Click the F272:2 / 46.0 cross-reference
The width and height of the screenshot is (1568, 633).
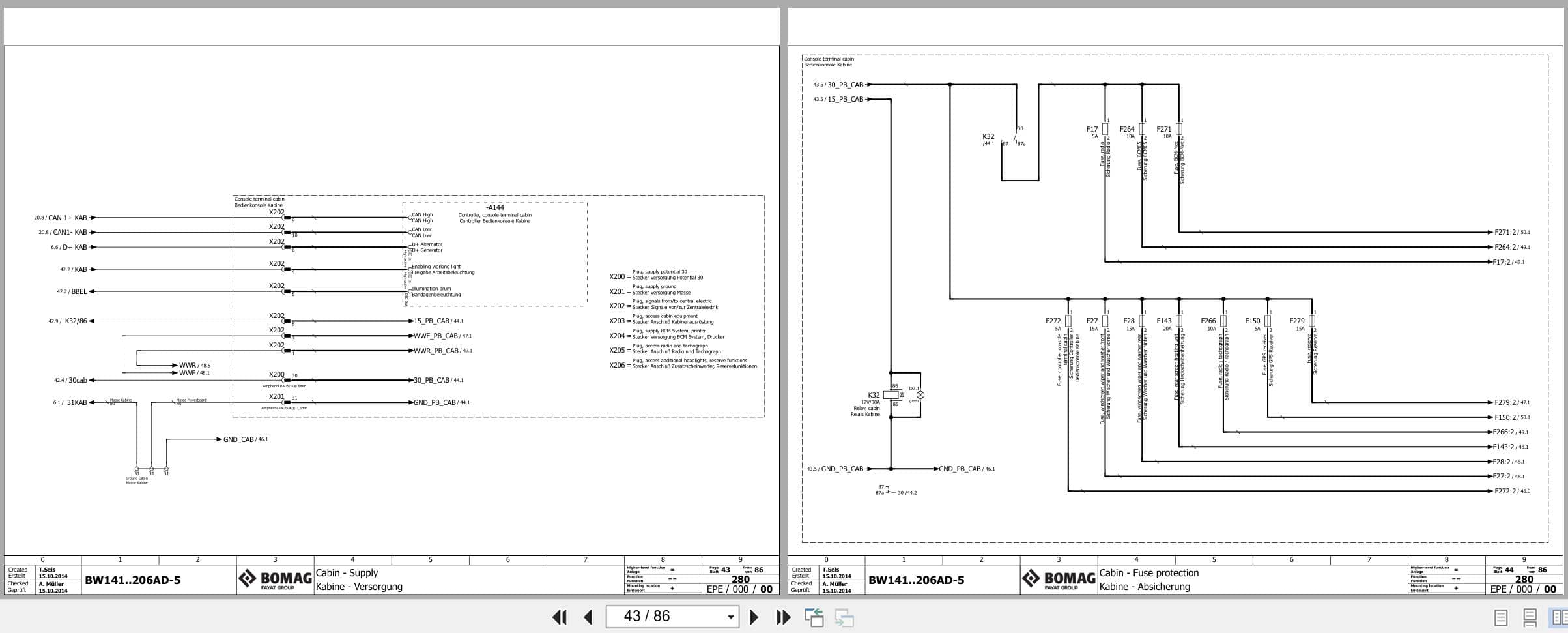[1512, 491]
